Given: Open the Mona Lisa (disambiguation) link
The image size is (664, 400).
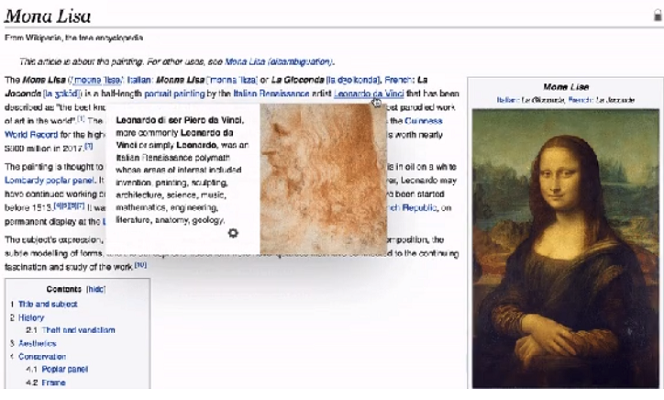Looking at the screenshot, I should click(279, 61).
